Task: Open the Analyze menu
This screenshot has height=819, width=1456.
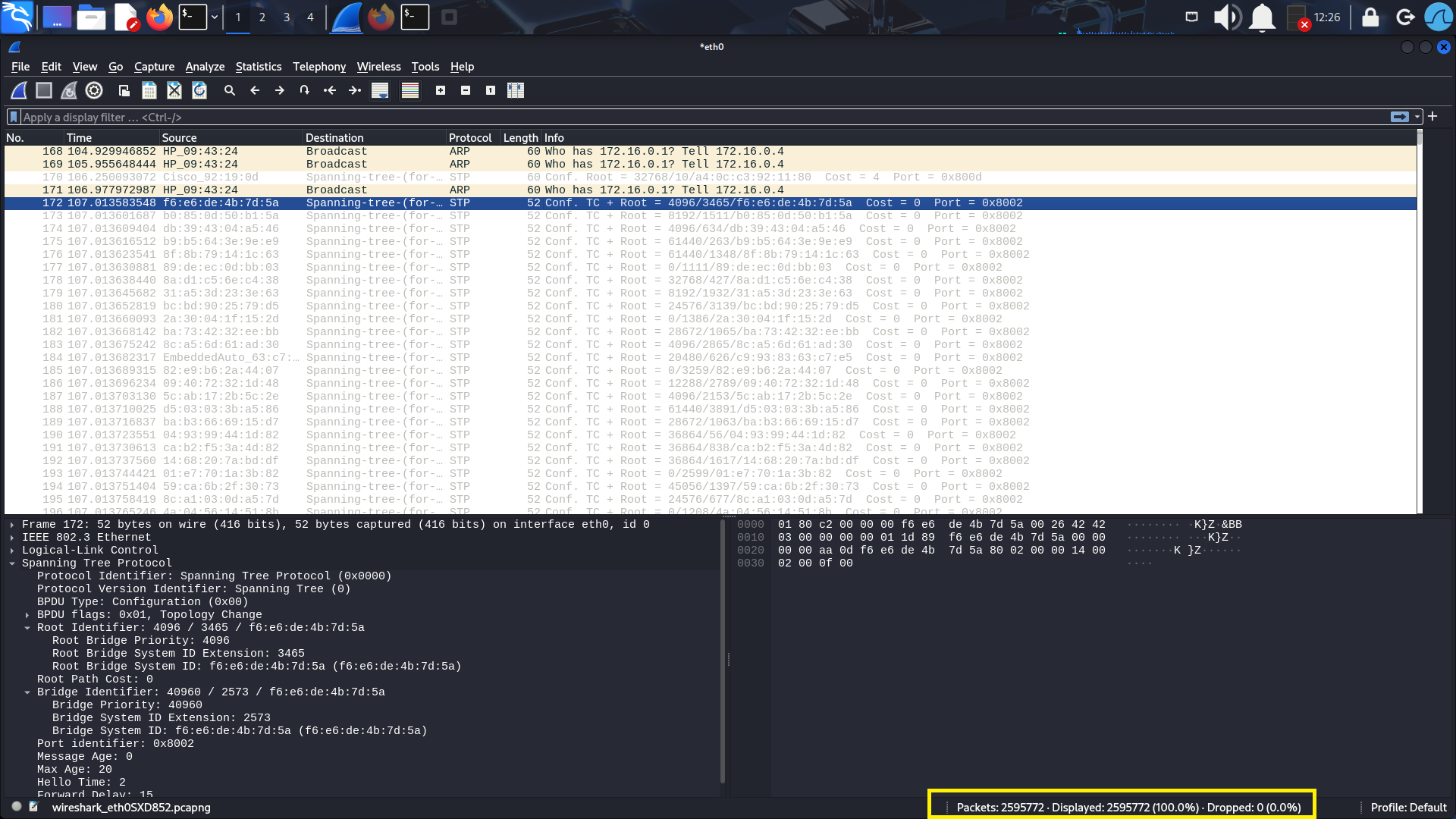Action: (x=205, y=67)
